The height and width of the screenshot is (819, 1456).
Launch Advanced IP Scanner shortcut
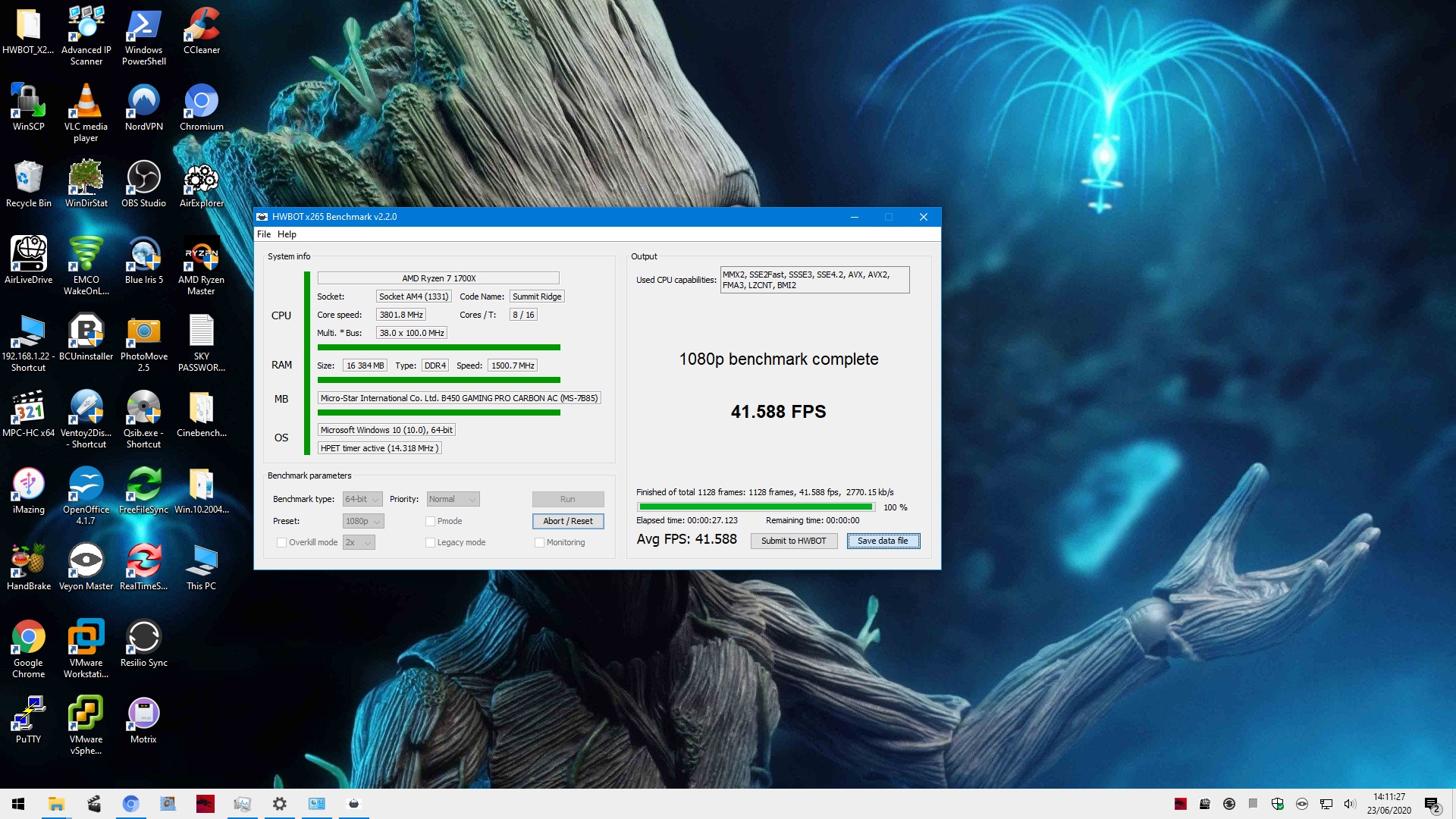point(86,36)
